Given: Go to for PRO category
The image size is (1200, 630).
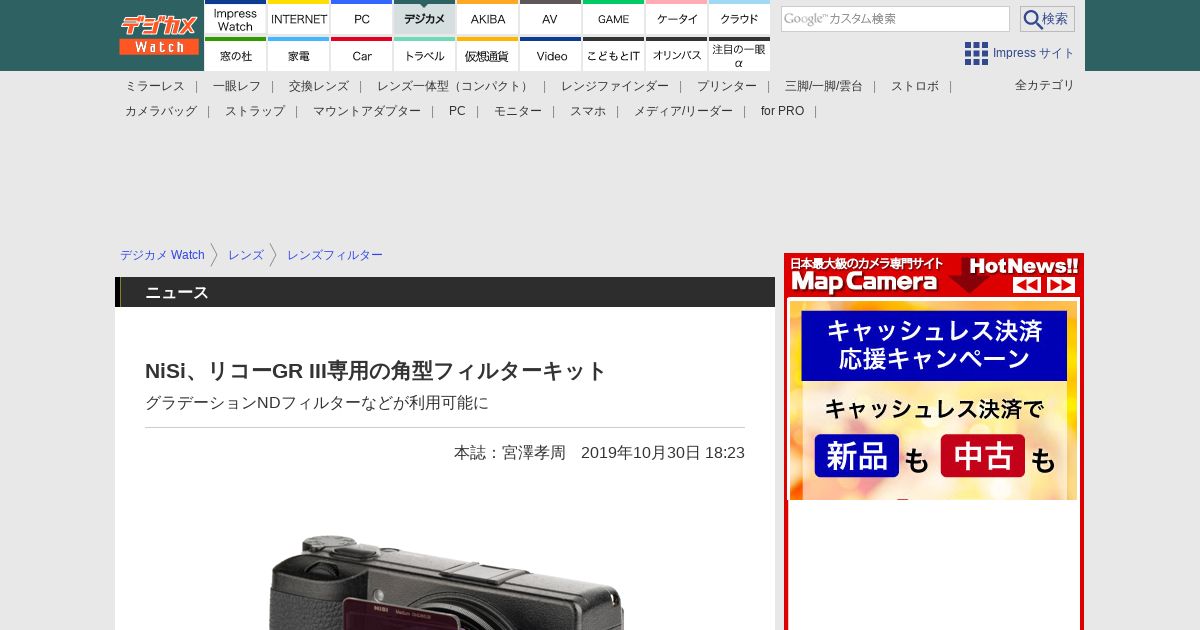Looking at the screenshot, I should (782, 111).
